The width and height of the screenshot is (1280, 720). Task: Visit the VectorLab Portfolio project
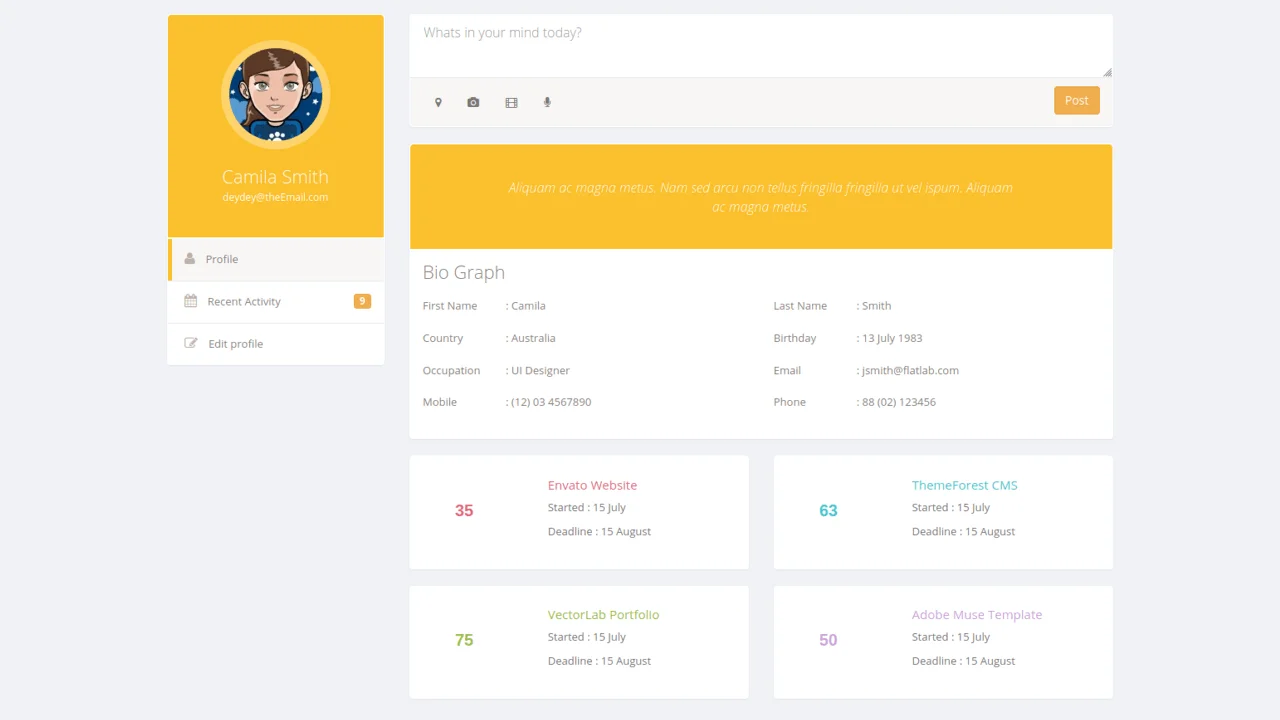pyautogui.click(x=603, y=614)
